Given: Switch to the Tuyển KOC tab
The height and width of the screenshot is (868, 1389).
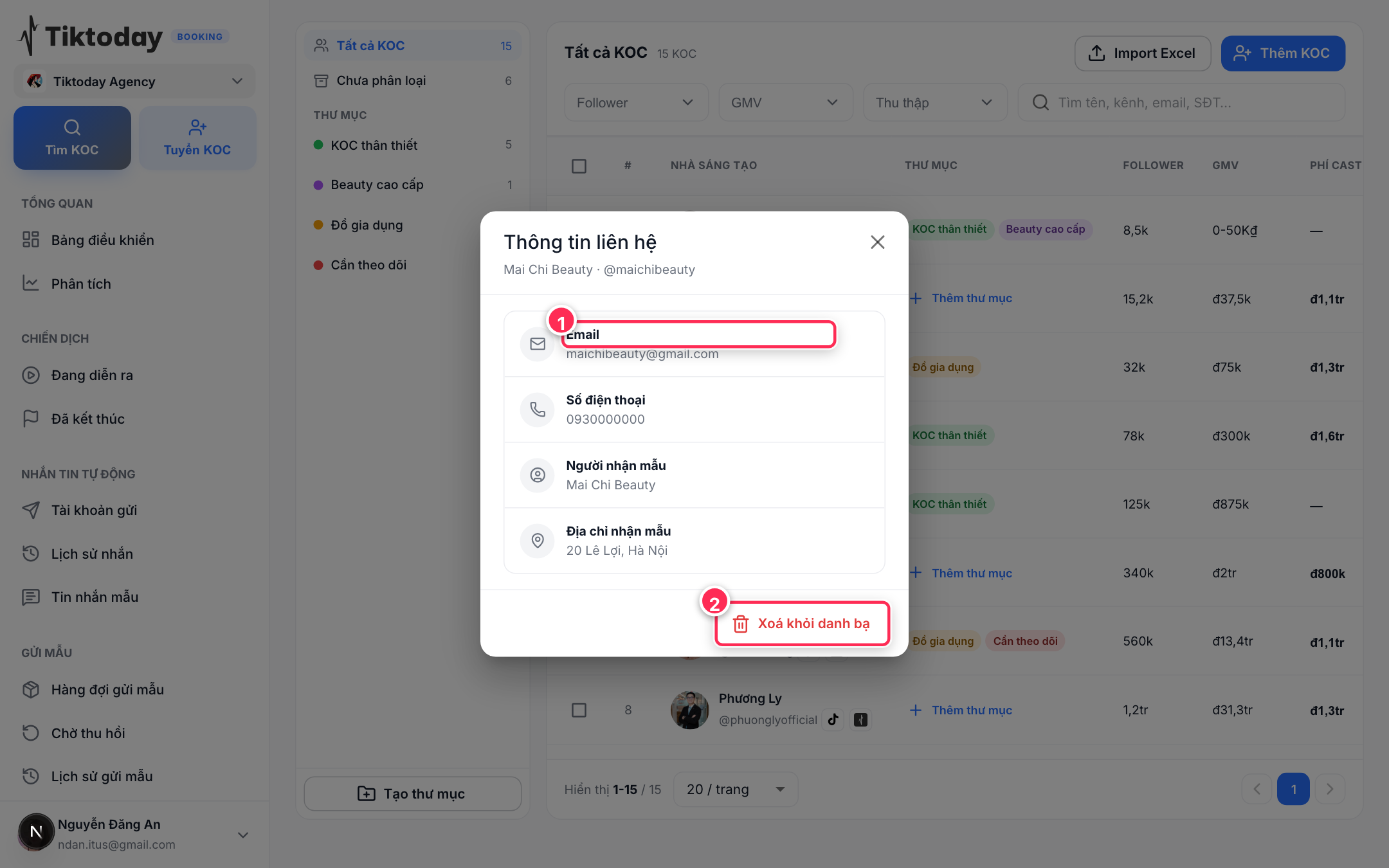Looking at the screenshot, I should 197,138.
